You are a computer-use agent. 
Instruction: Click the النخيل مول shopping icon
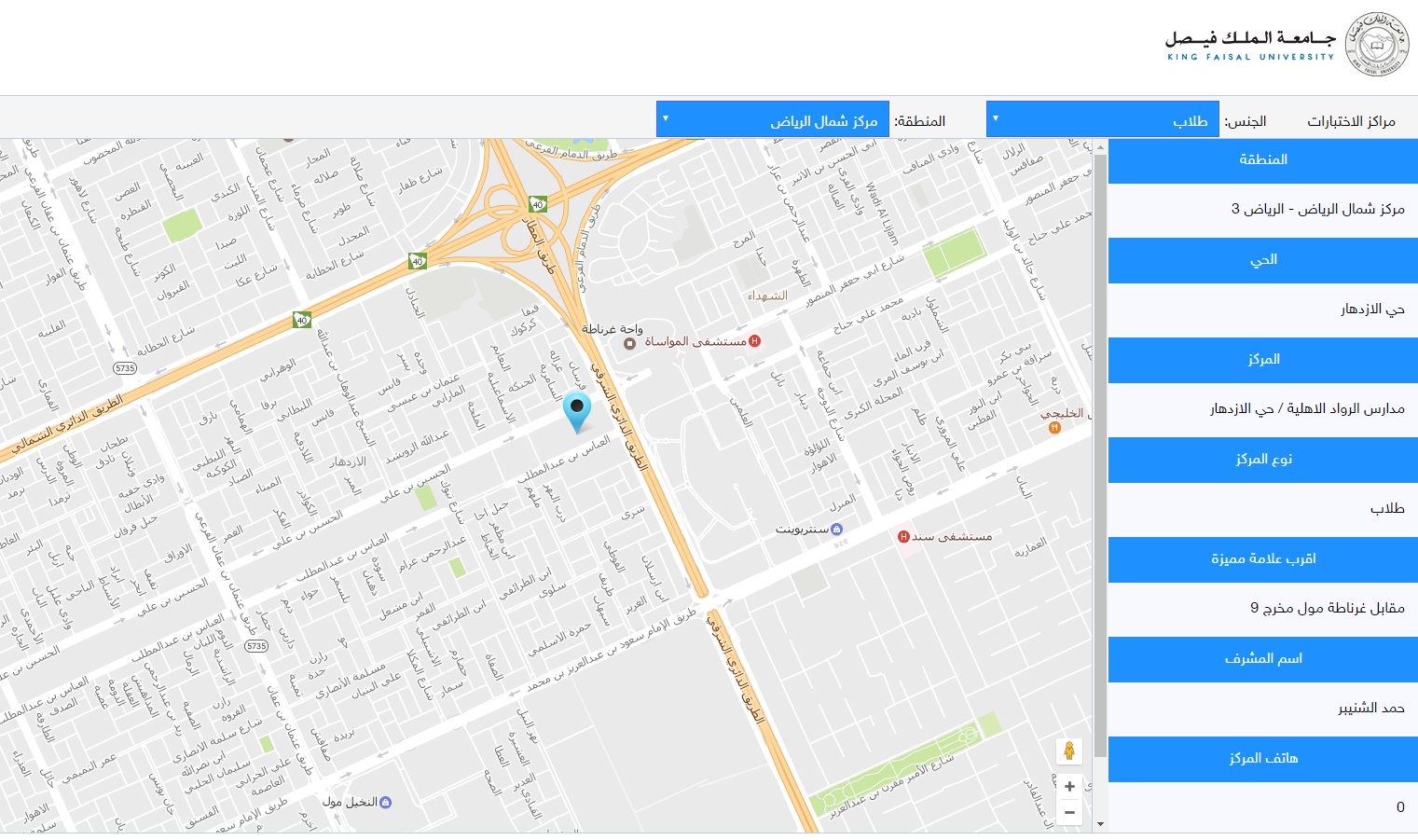tap(386, 802)
